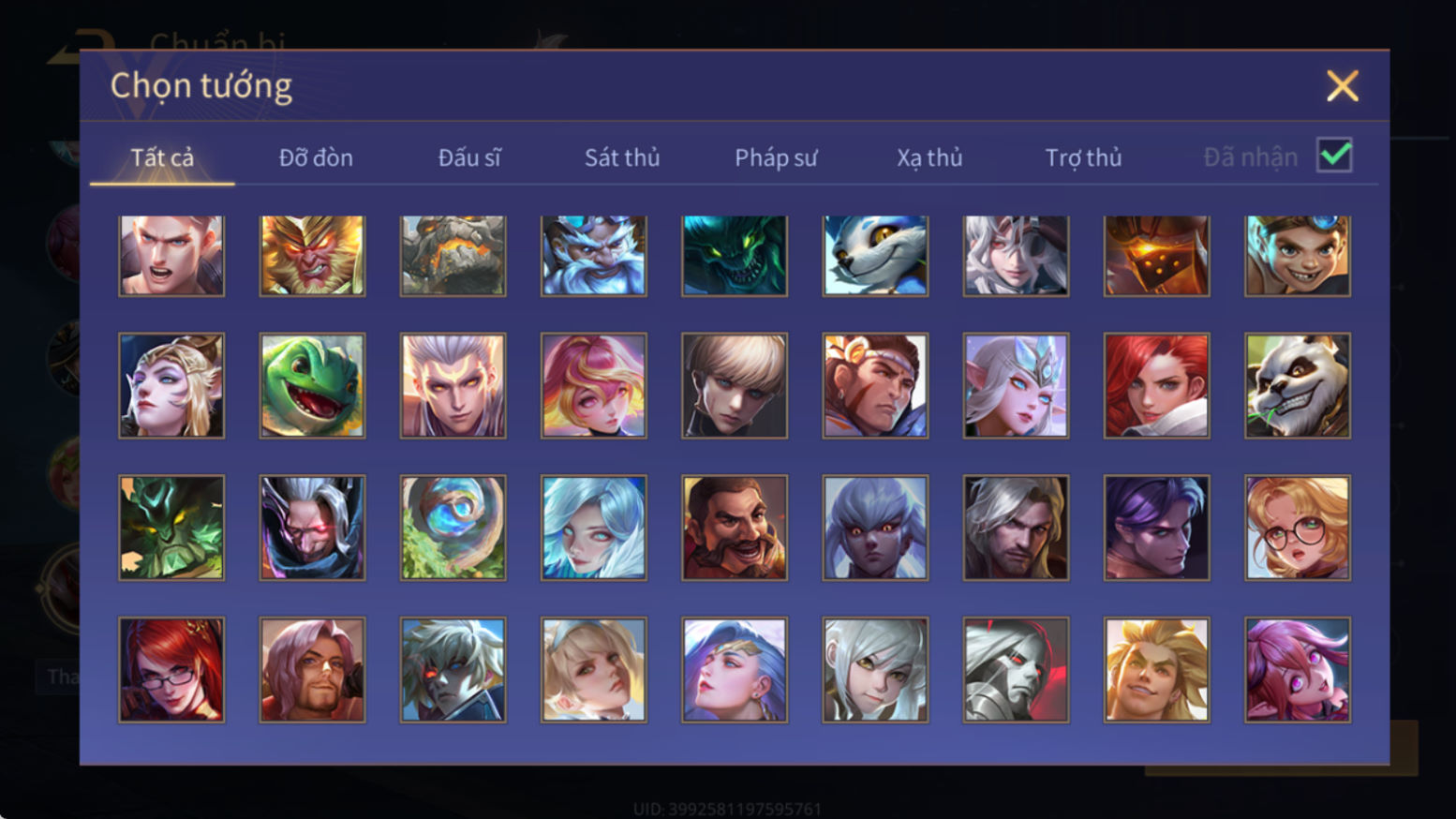Image resolution: width=1456 pixels, height=819 pixels.
Task: Choose the blue-bearded dwarf hero portrait
Action: 594,256
